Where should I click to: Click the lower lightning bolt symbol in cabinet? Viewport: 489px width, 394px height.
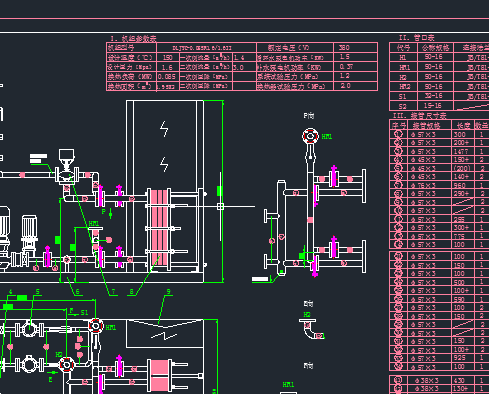(x=164, y=164)
